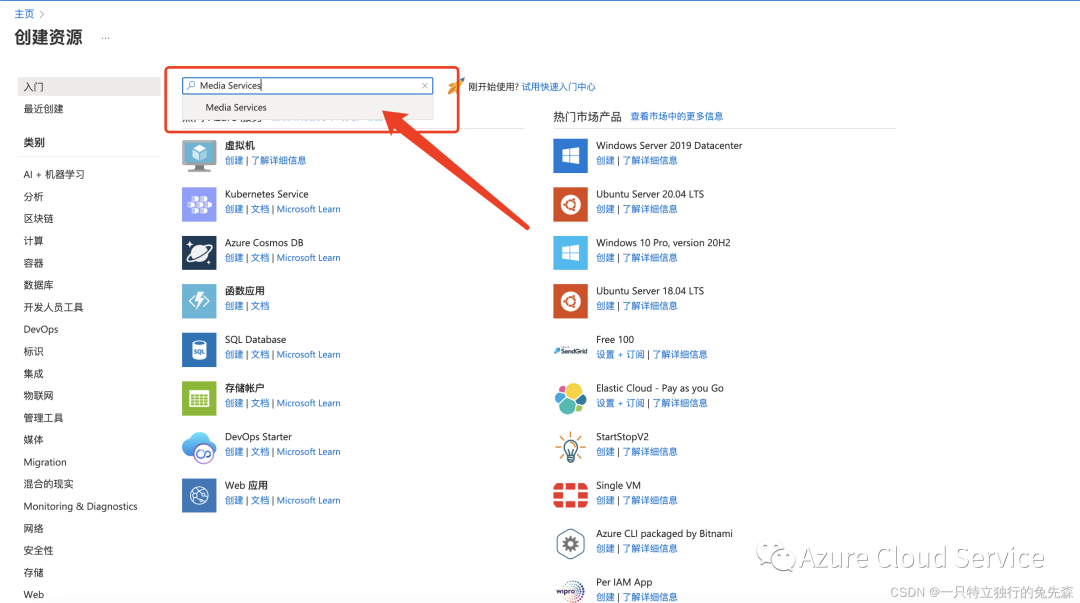The image size is (1080, 603).
Task: Open the Migration category
Action: coord(45,462)
